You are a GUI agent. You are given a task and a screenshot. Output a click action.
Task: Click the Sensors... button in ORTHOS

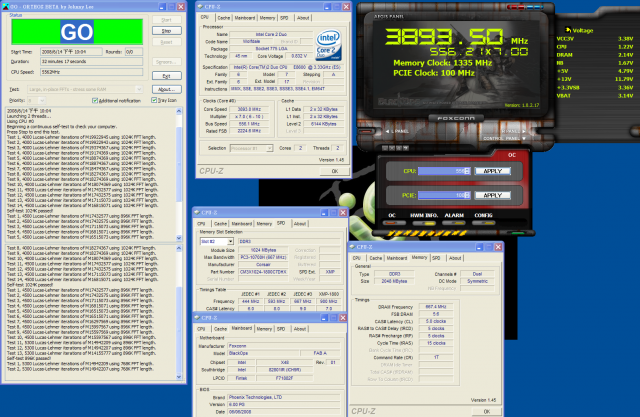point(167,62)
